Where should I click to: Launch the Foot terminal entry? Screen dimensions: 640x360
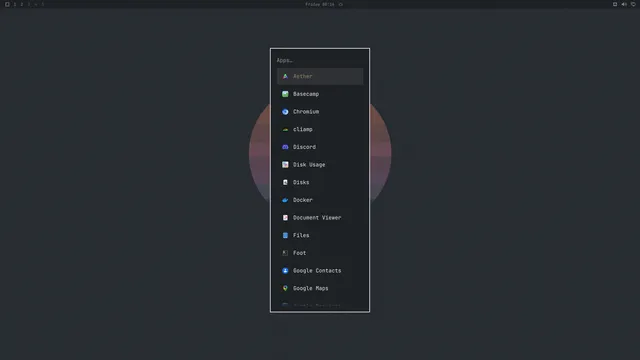pos(320,253)
